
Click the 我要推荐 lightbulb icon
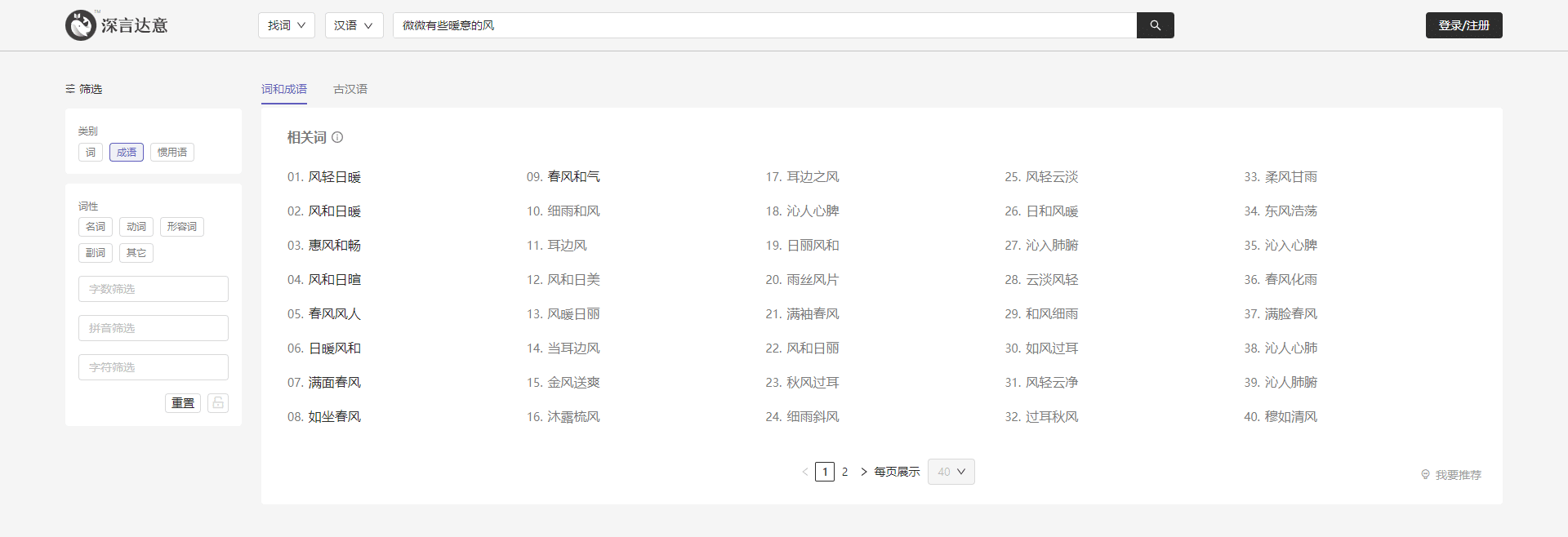1425,474
